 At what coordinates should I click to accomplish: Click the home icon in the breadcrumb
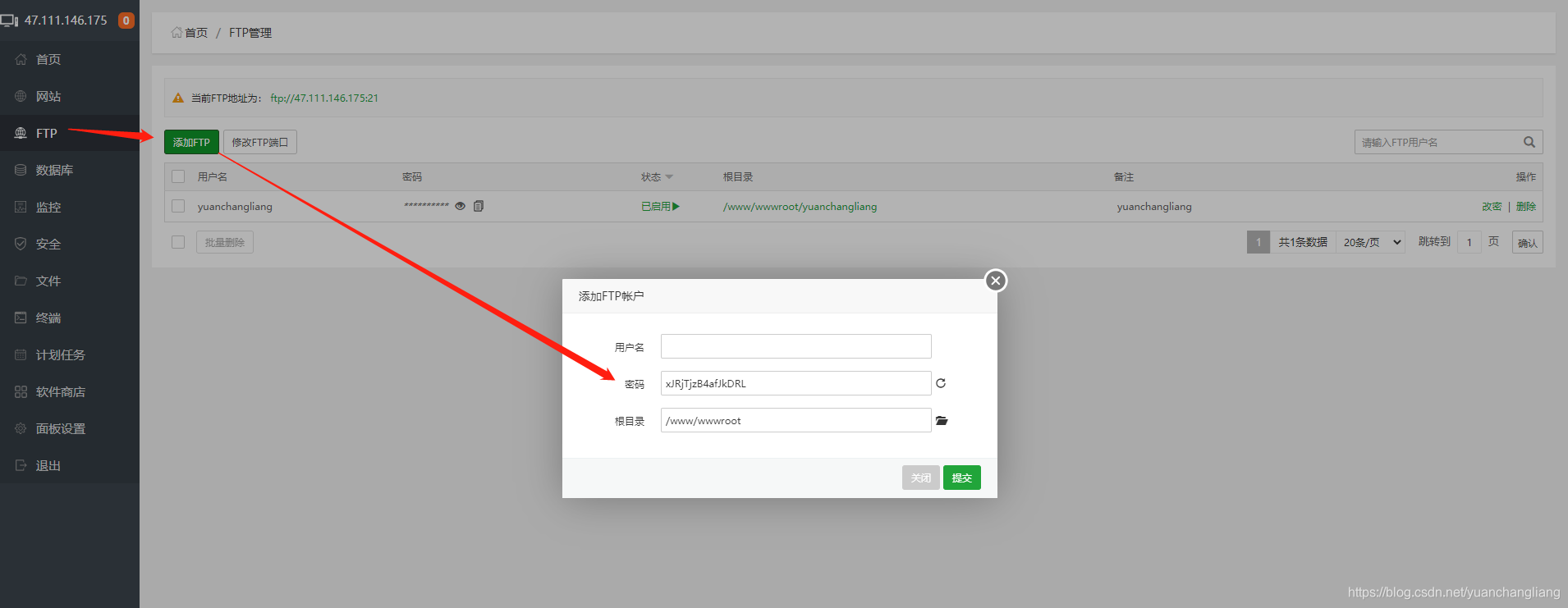pos(177,32)
